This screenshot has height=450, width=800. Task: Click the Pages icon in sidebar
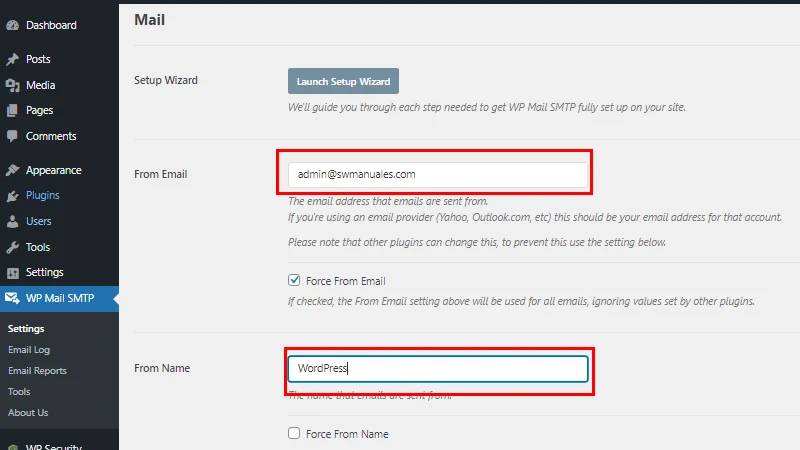coord(13,111)
